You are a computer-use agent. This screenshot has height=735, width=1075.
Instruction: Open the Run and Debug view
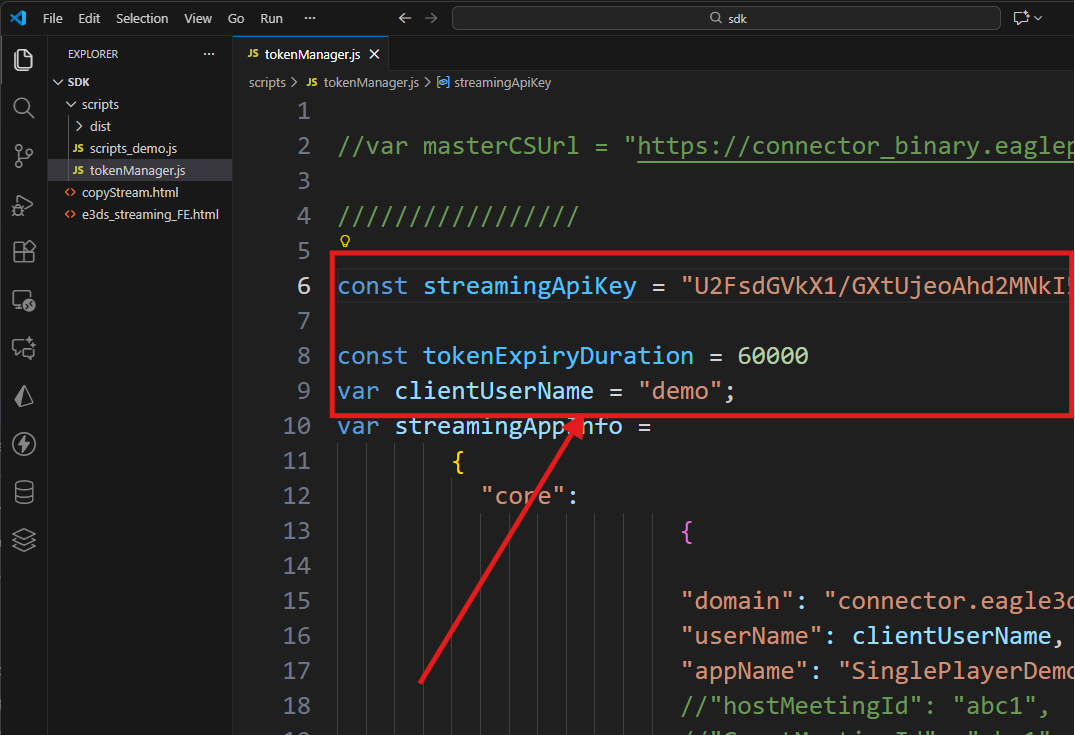[x=24, y=204]
